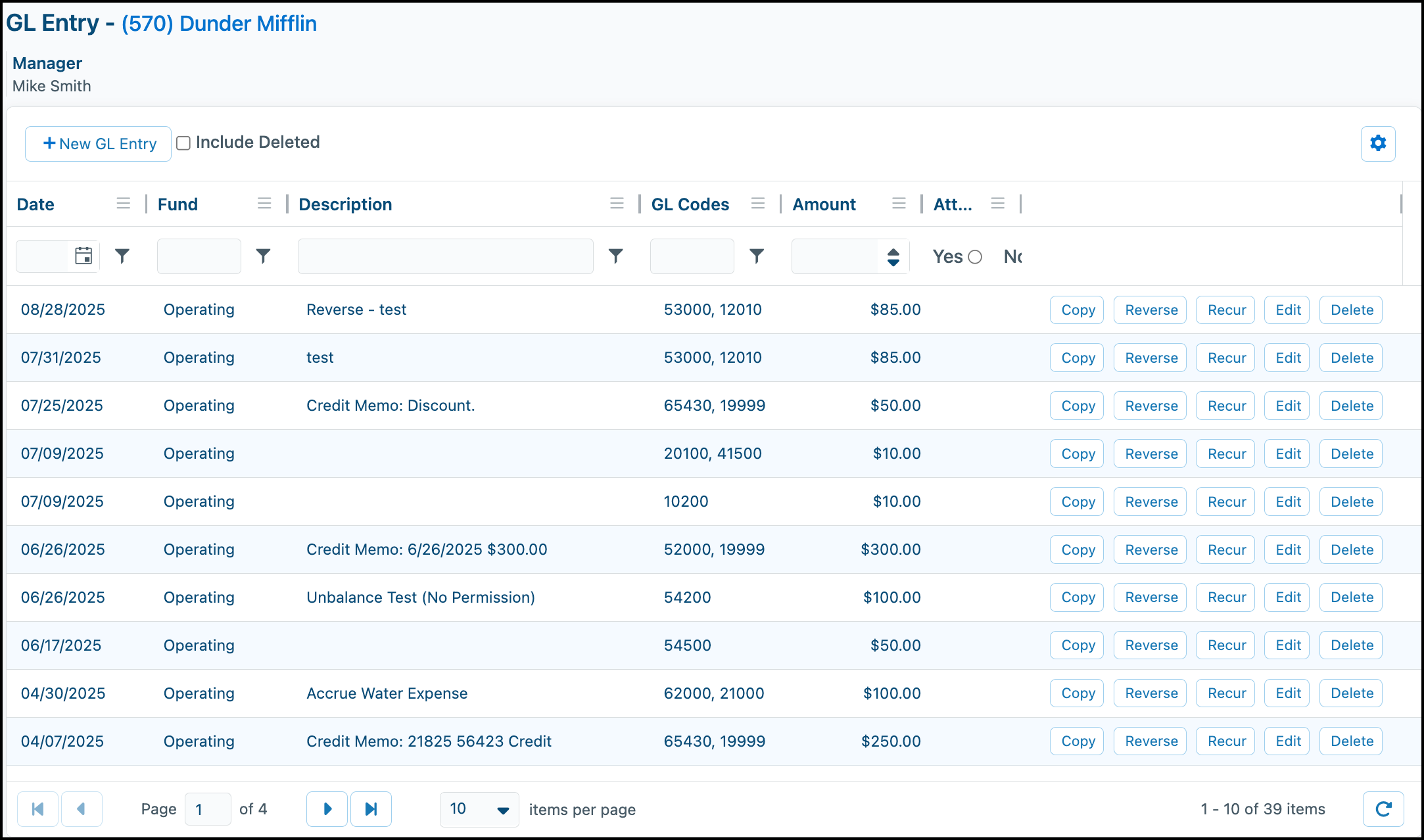This screenshot has height=840, width=1424.
Task: Click the Fund column filter funnel icon
Action: click(x=263, y=256)
